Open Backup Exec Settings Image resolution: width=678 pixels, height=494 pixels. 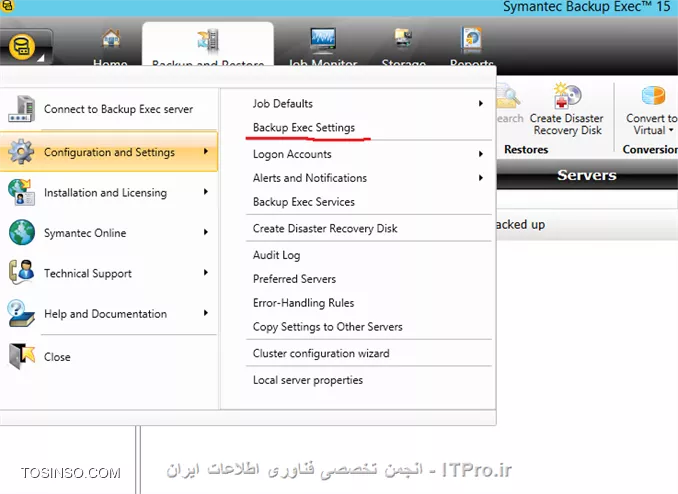(304, 128)
